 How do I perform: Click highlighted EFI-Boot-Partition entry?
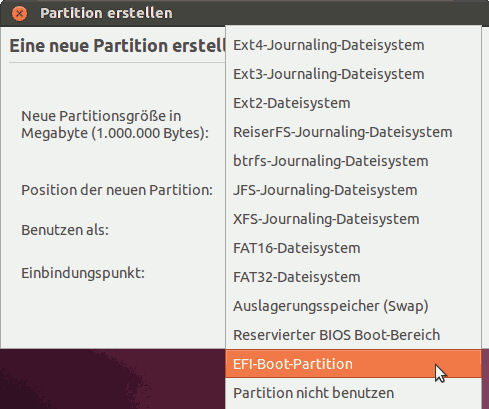point(353,364)
